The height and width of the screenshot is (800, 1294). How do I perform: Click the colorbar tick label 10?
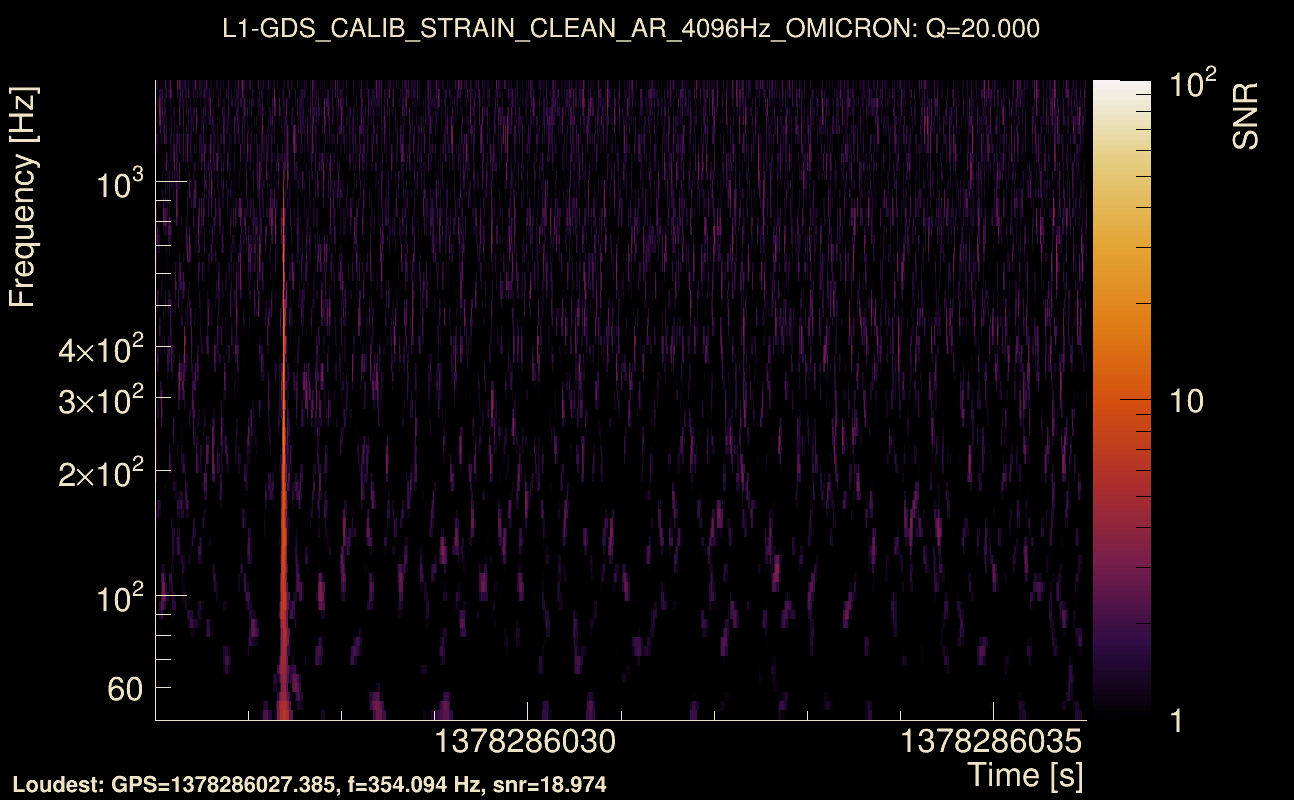pyautogui.click(x=1188, y=402)
